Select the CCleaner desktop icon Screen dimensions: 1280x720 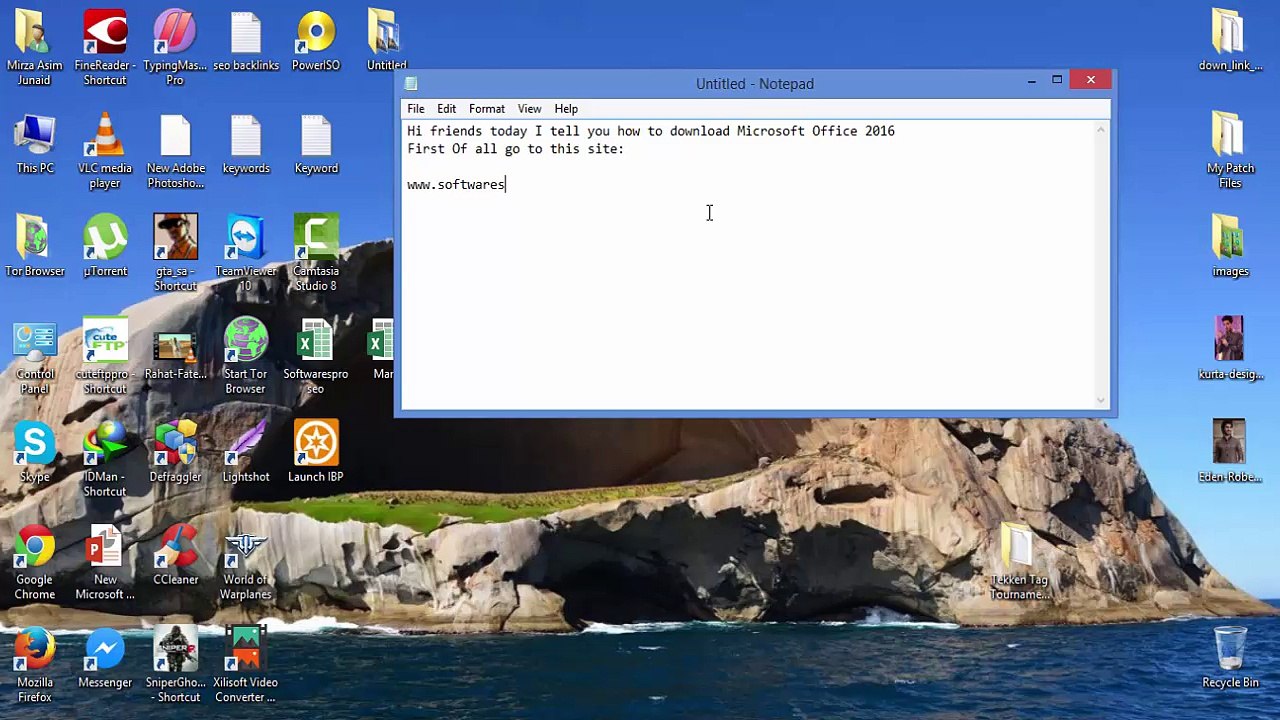pos(175,555)
